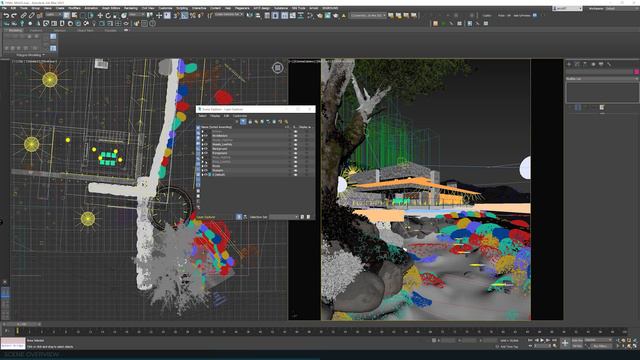
Task: Select the Unlink Selection tool
Action: (31, 16)
